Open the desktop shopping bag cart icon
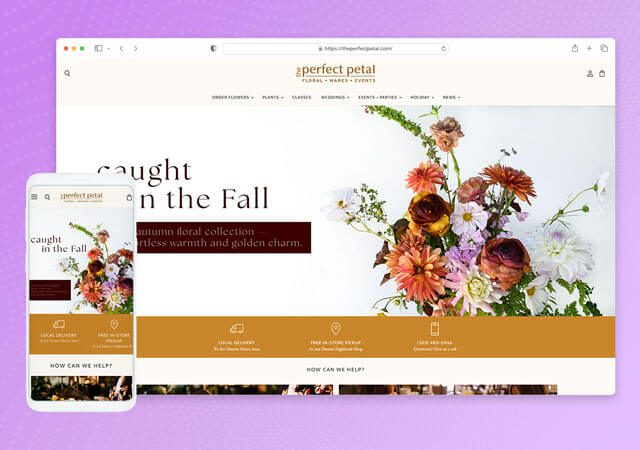Viewport: 640px width, 450px height. tap(602, 73)
